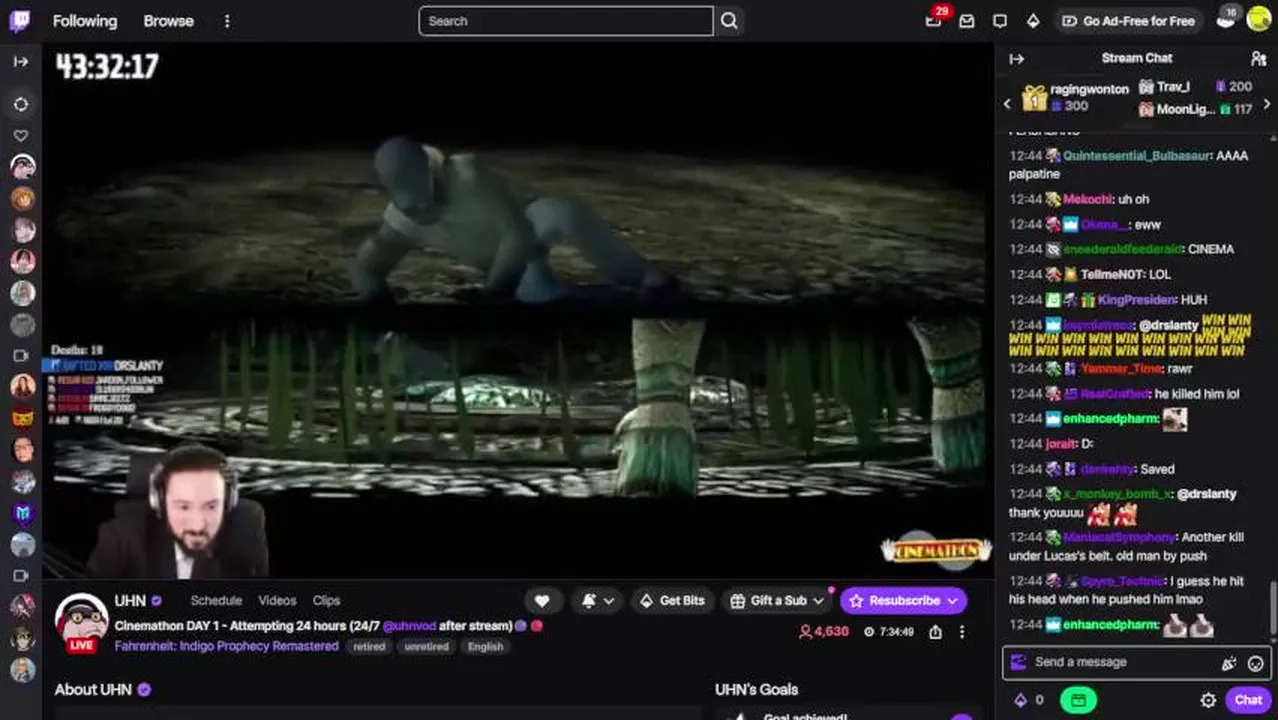1278x720 pixels.
Task: Select the English tag
Action: tap(485, 647)
